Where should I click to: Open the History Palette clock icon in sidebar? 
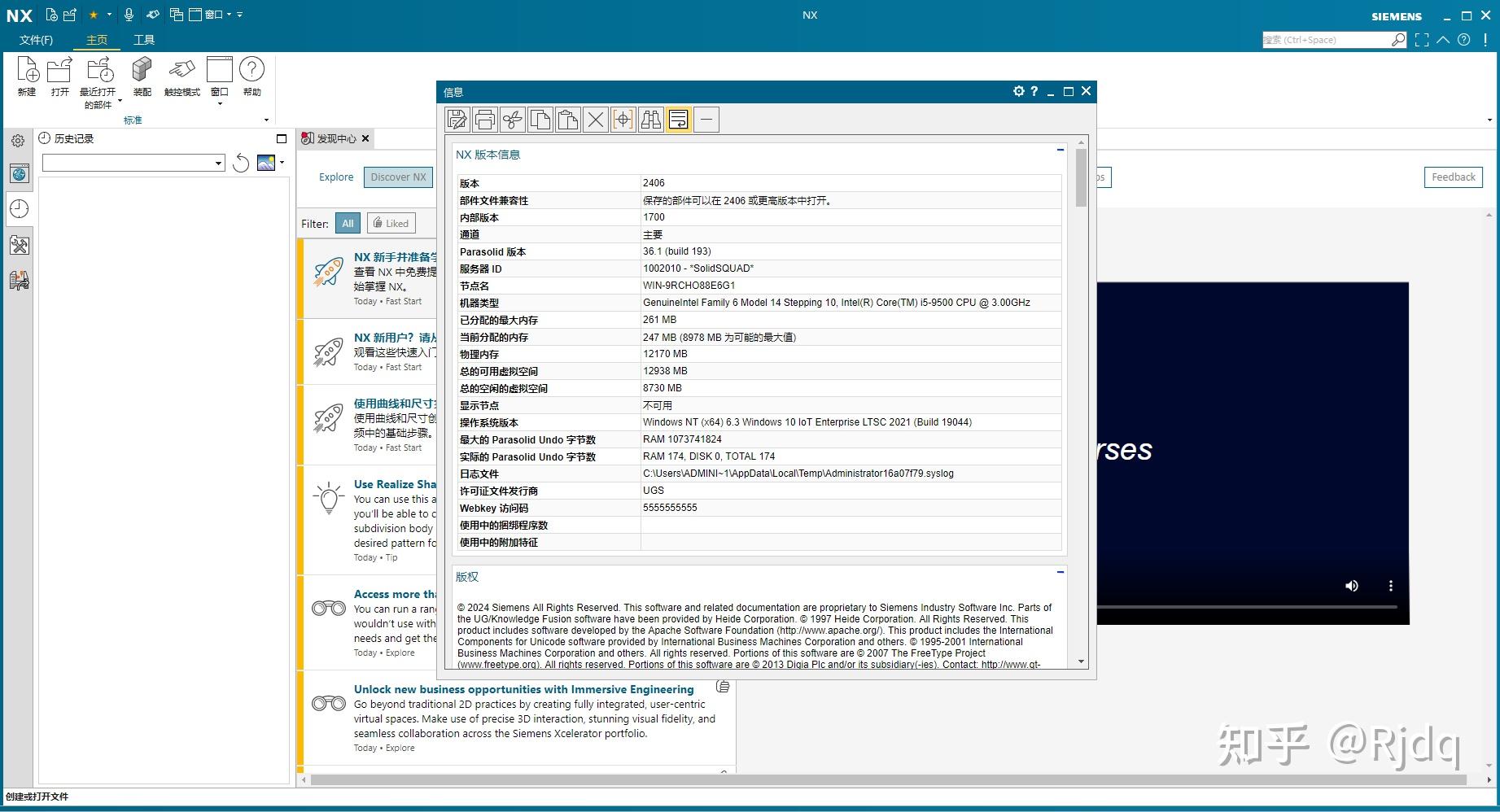coord(18,209)
